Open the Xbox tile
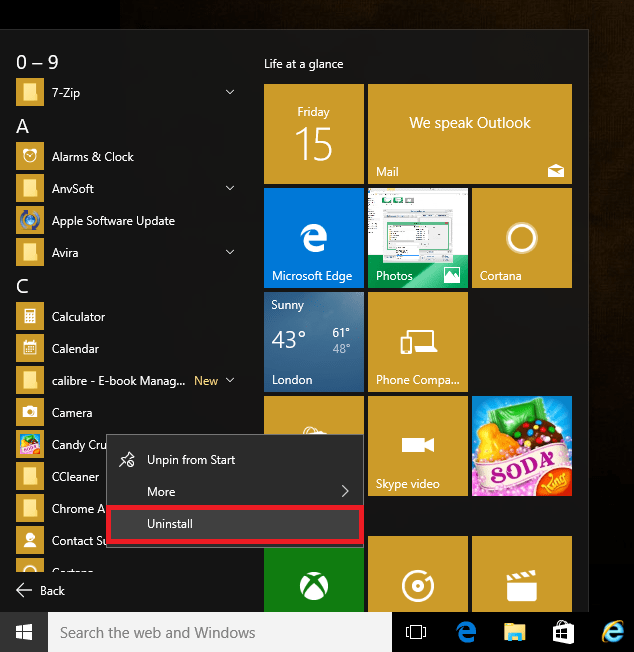The width and height of the screenshot is (634, 652). click(314, 579)
